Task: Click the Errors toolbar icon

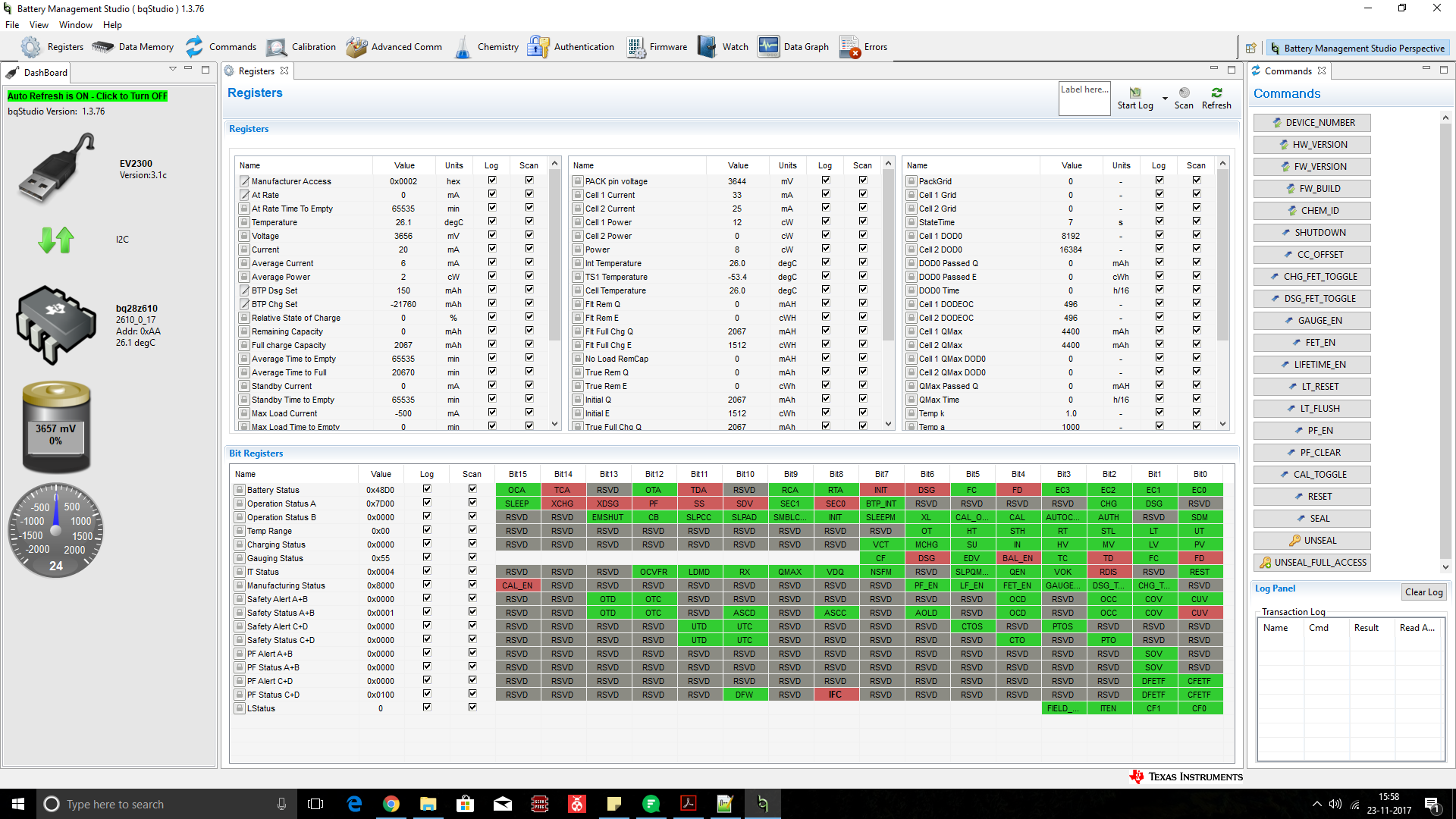Action: click(849, 47)
